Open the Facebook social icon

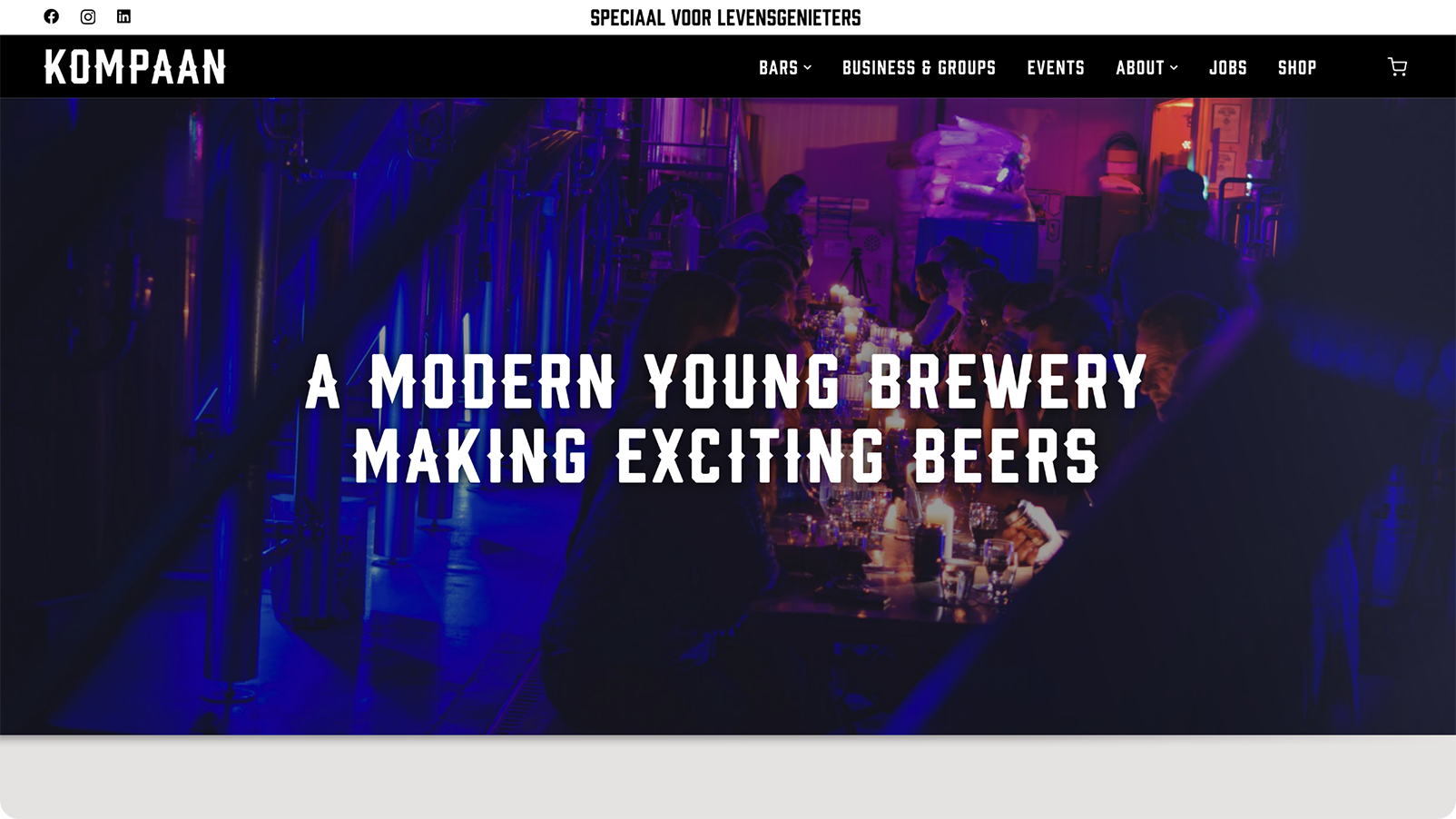(x=52, y=16)
